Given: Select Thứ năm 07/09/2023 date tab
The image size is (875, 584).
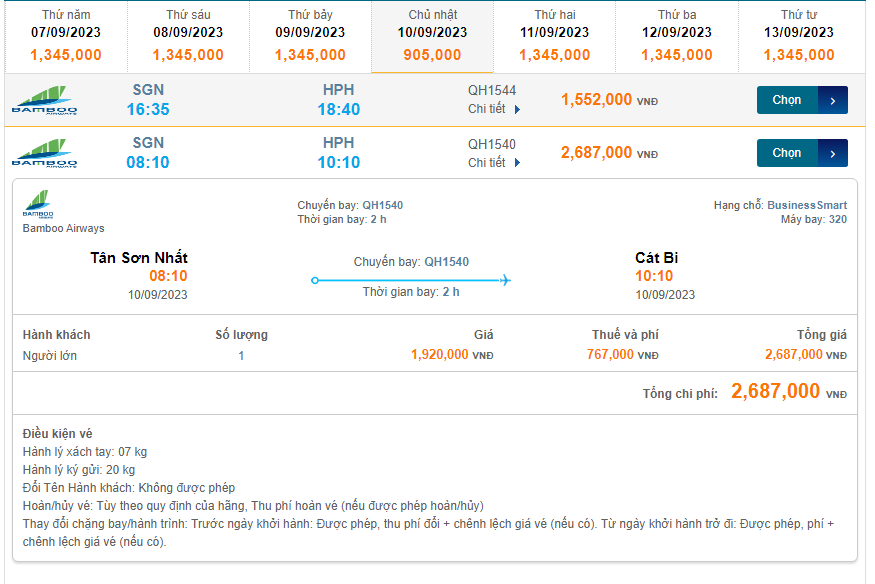Looking at the screenshot, I should point(66,36).
